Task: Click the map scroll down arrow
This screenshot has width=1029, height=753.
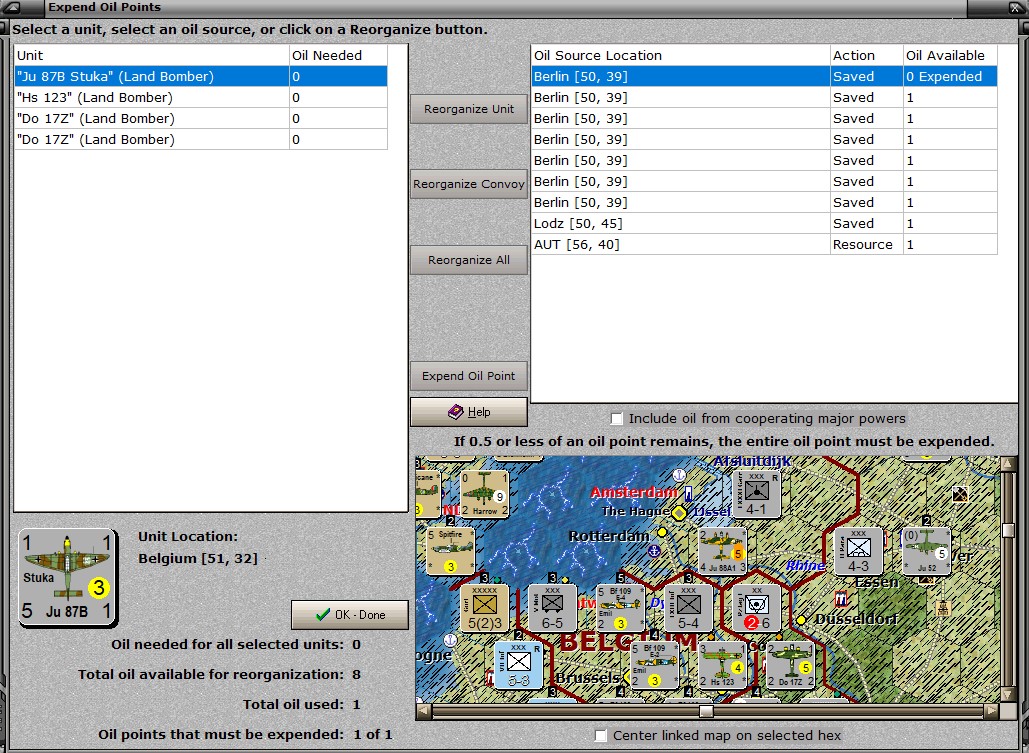Action: (x=1009, y=695)
